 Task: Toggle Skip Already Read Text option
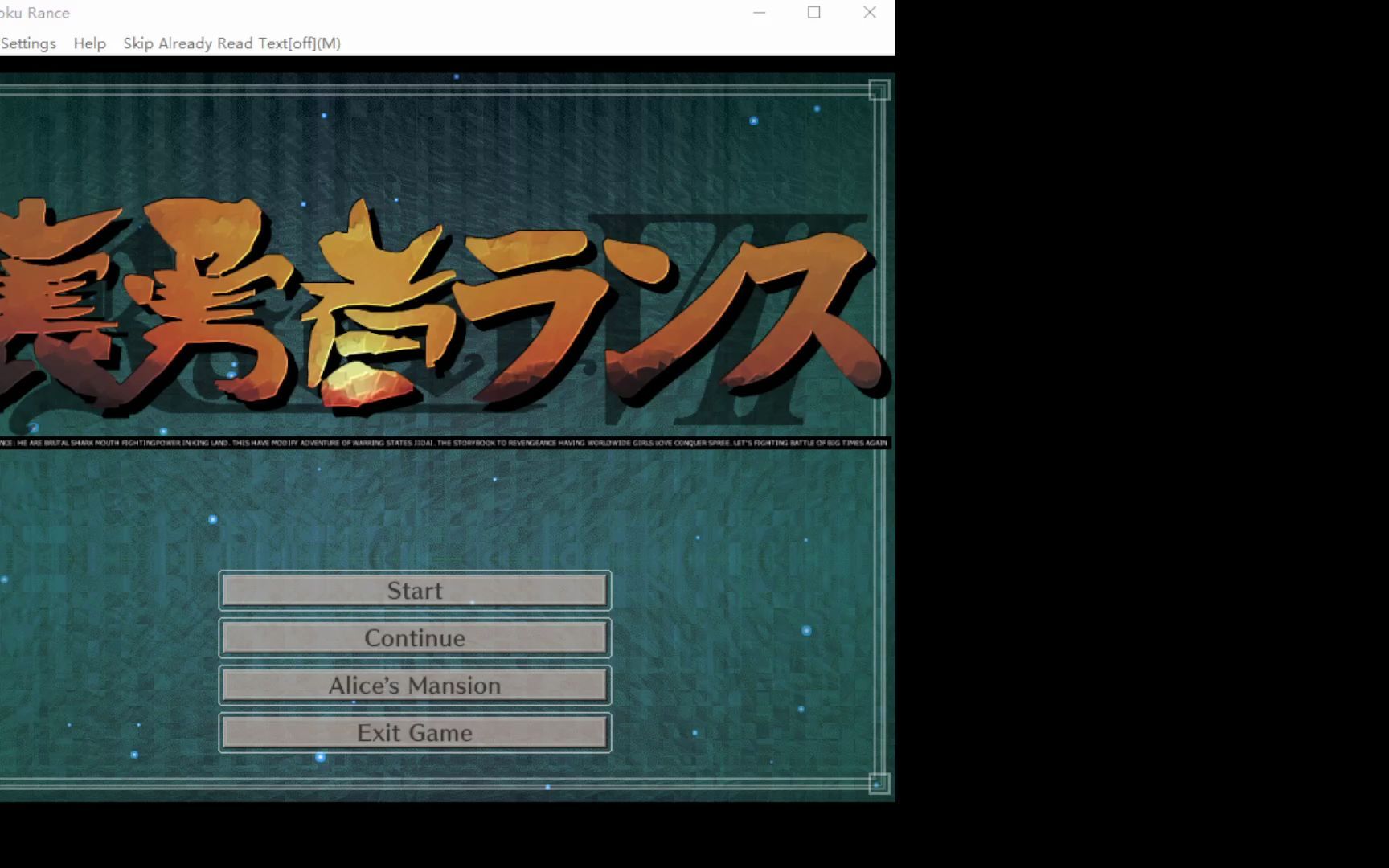(x=232, y=43)
